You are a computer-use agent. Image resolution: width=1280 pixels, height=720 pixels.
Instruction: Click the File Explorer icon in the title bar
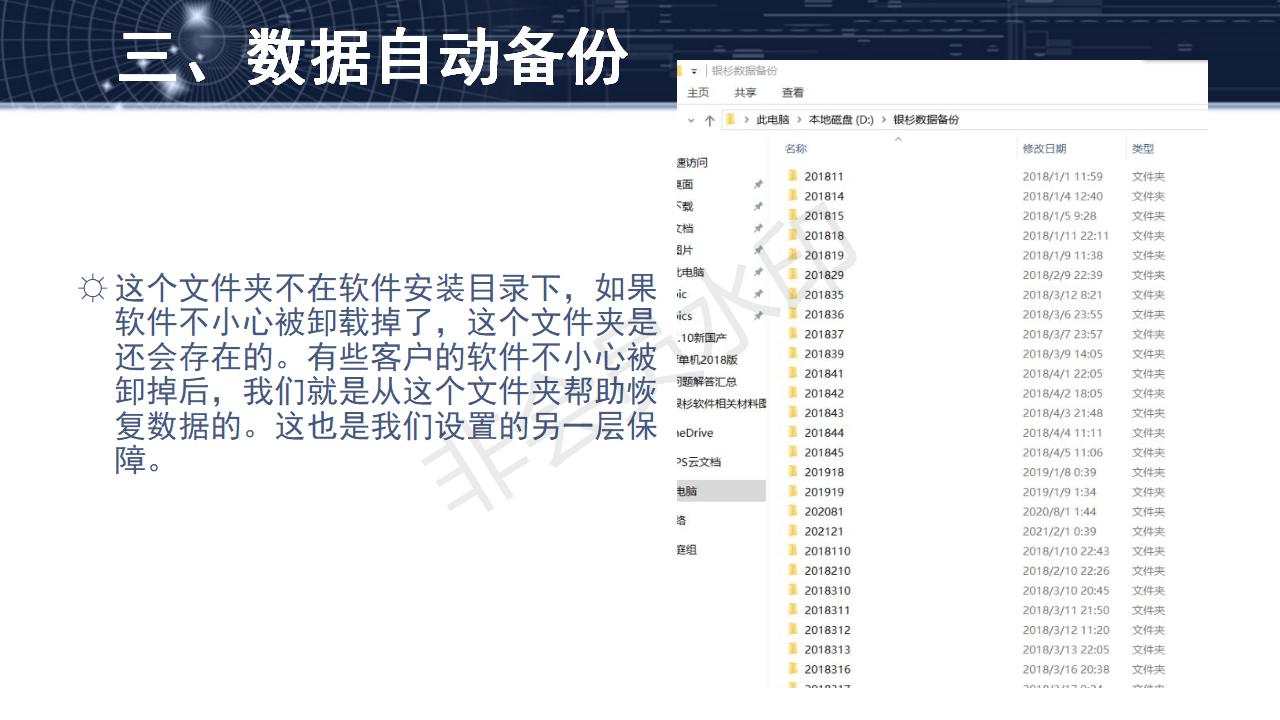679,70
